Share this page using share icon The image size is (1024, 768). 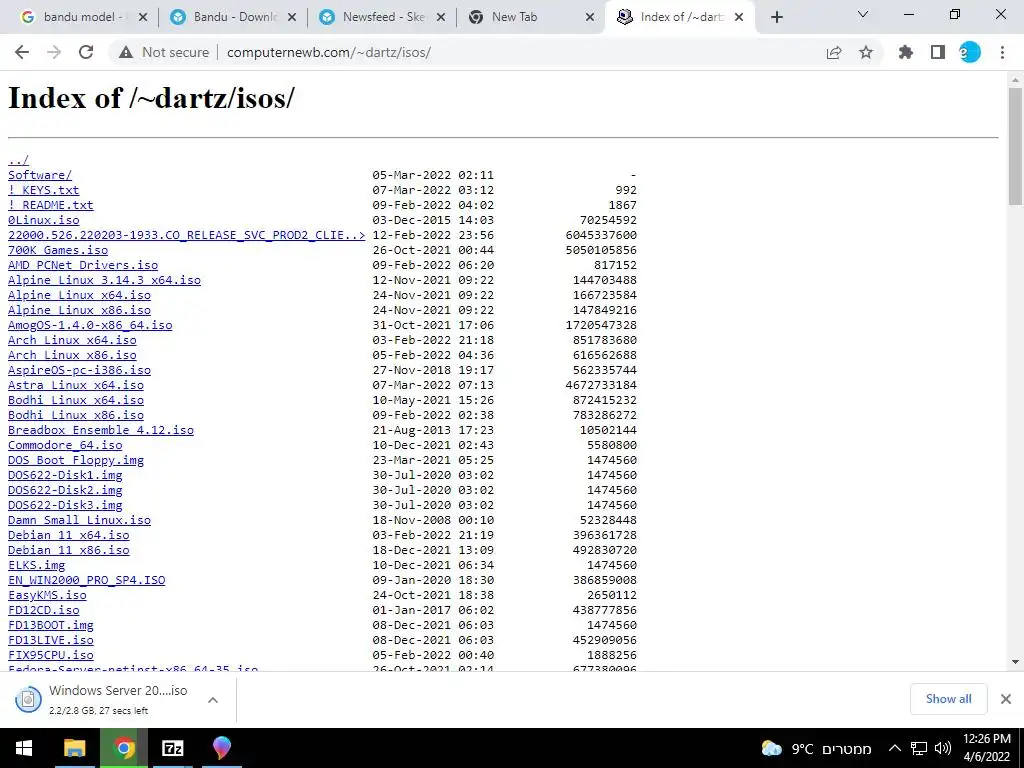click(x=834, y=52)
